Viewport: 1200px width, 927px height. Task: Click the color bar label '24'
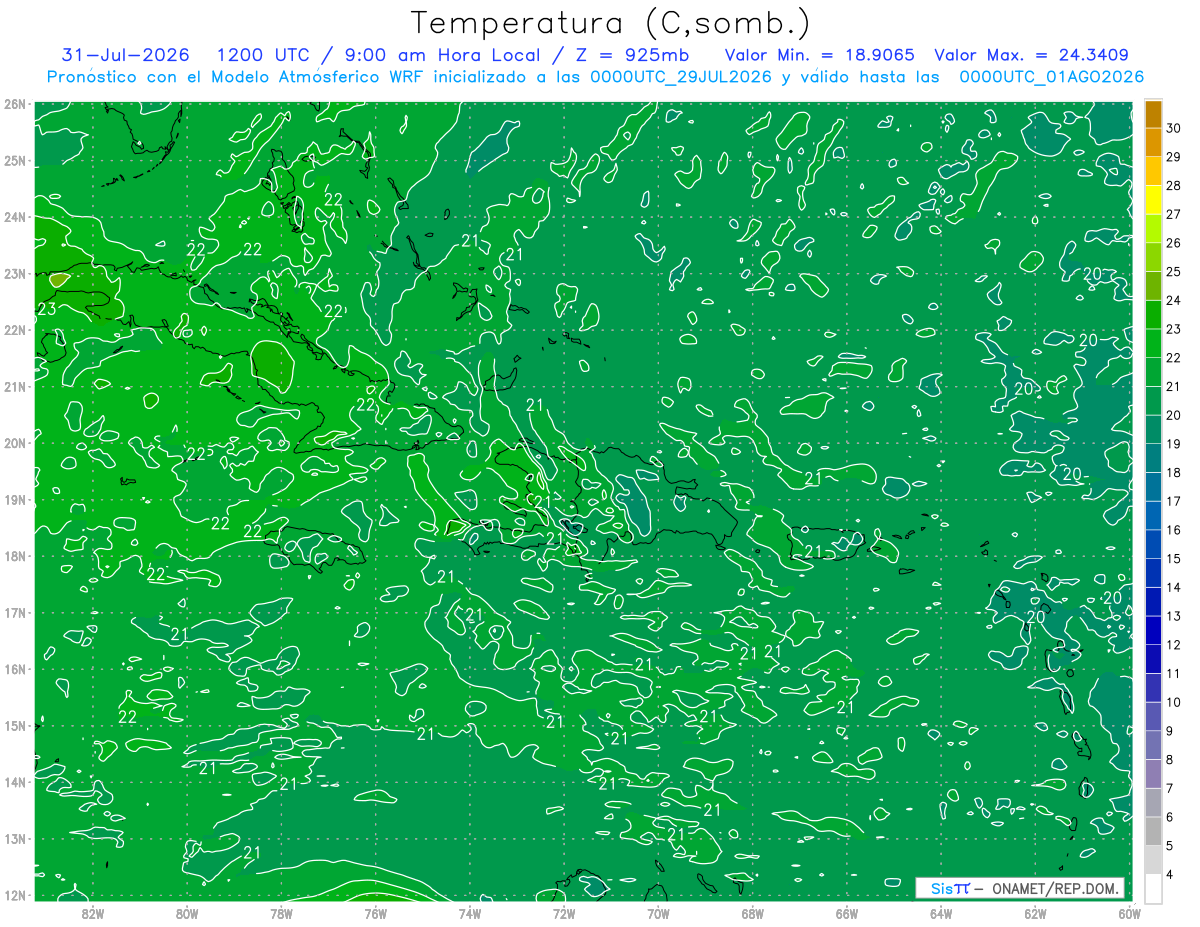1174,301
